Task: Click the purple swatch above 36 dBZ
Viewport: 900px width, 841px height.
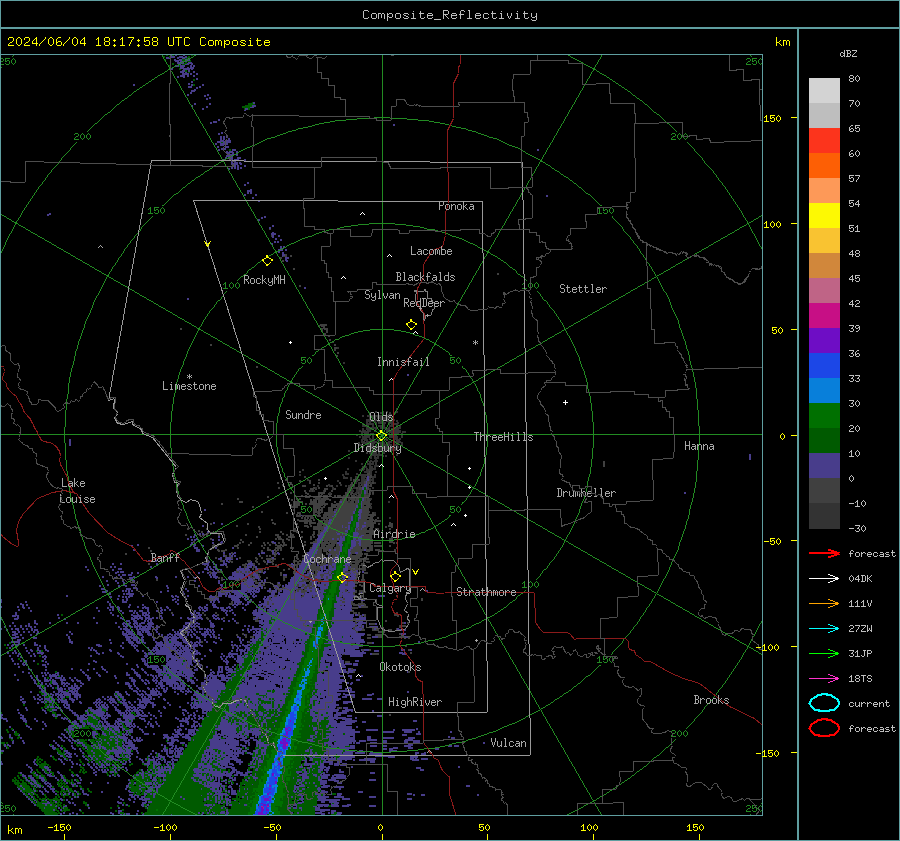Action: point(824,340)
